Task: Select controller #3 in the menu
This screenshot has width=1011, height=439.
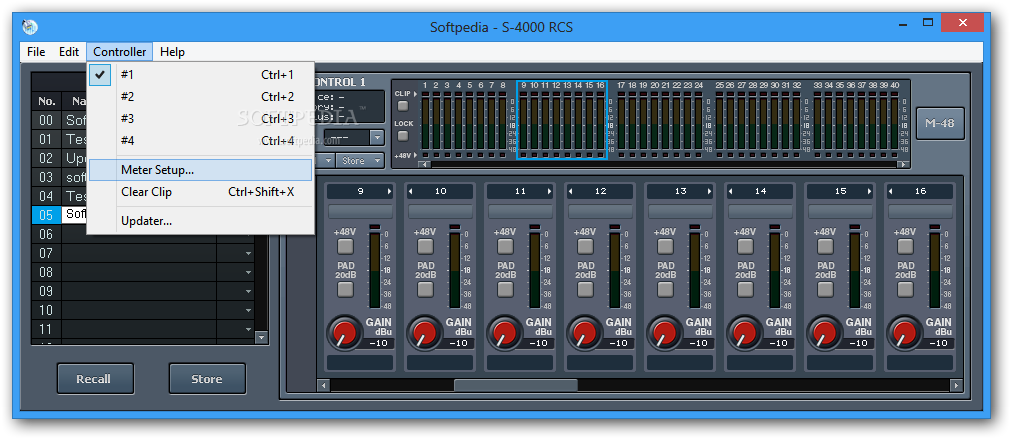Action: click(x=201, y=119)
